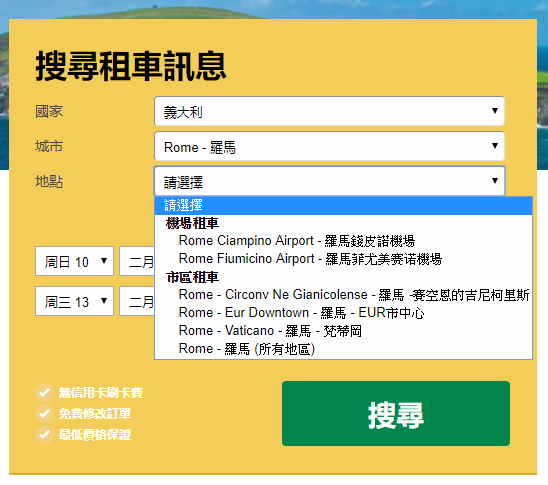The image size is (548, 485).
Task: Open return month dropdown next to 周三 13
Action: point(137,301)
